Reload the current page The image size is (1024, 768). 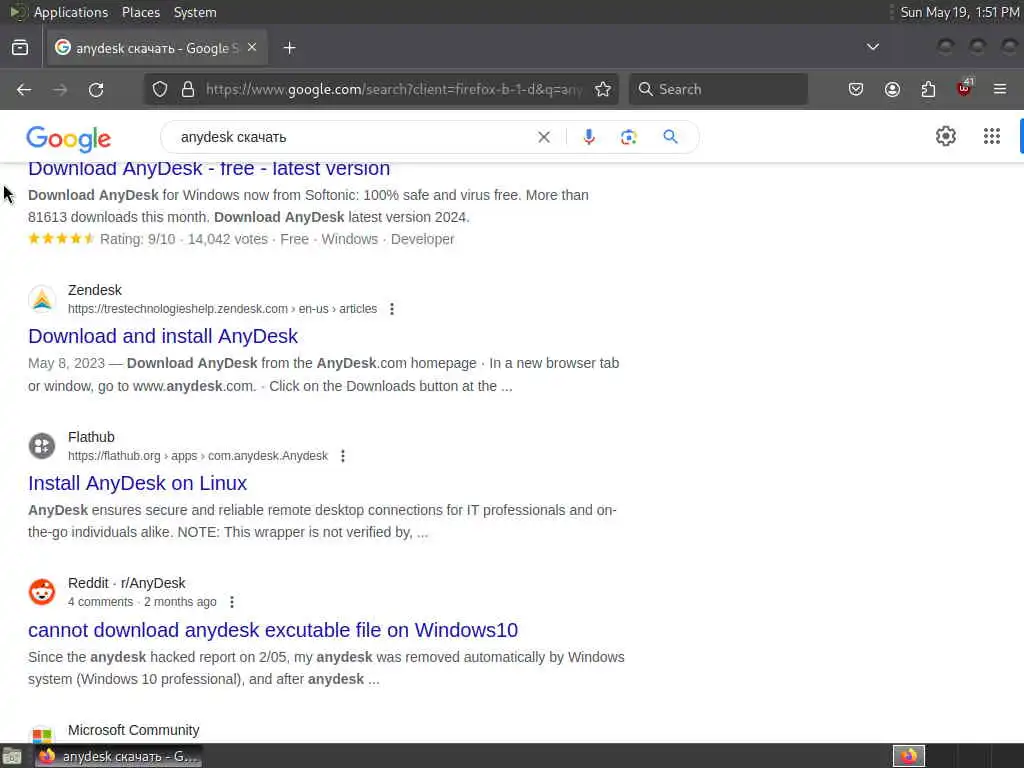click(96, 89)
